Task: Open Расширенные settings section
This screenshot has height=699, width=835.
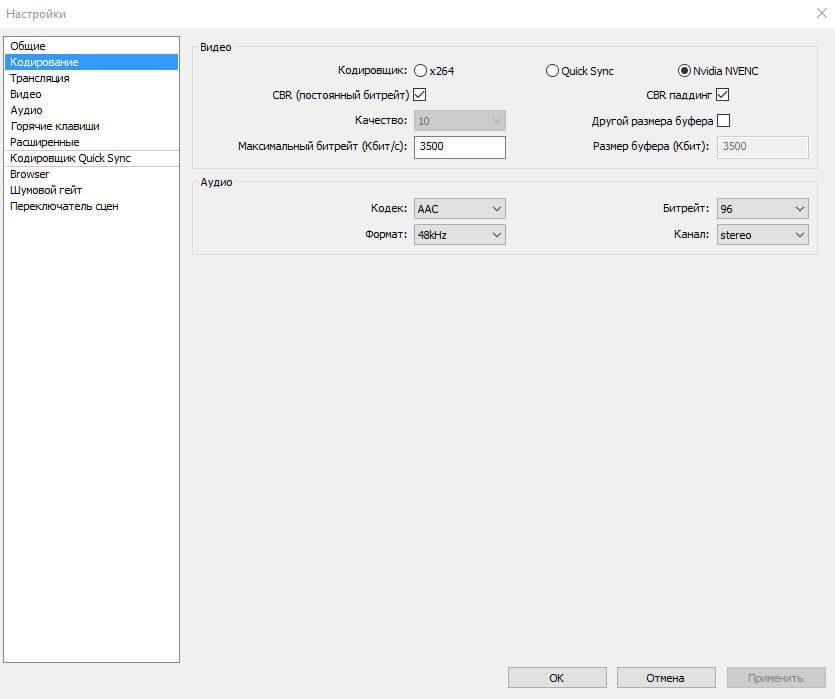Action: (91, 142)
